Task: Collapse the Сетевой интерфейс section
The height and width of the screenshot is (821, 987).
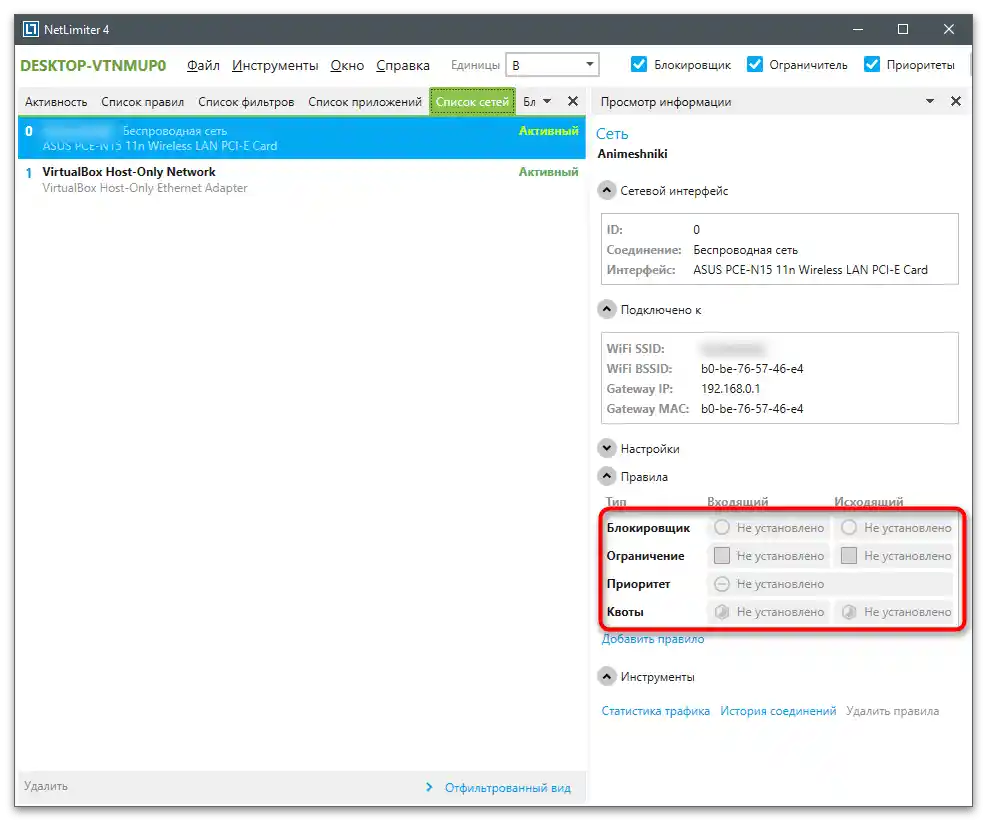Action: (x=606, y=190)
